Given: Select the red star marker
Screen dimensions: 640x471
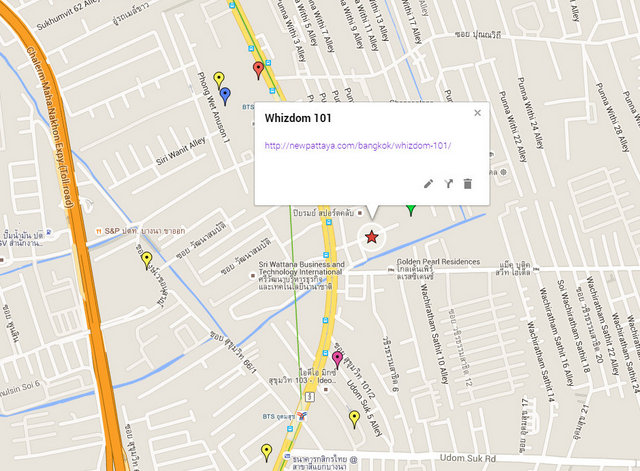Looking at the screenshot, I should pyautogui.click(x=371, y=237).
